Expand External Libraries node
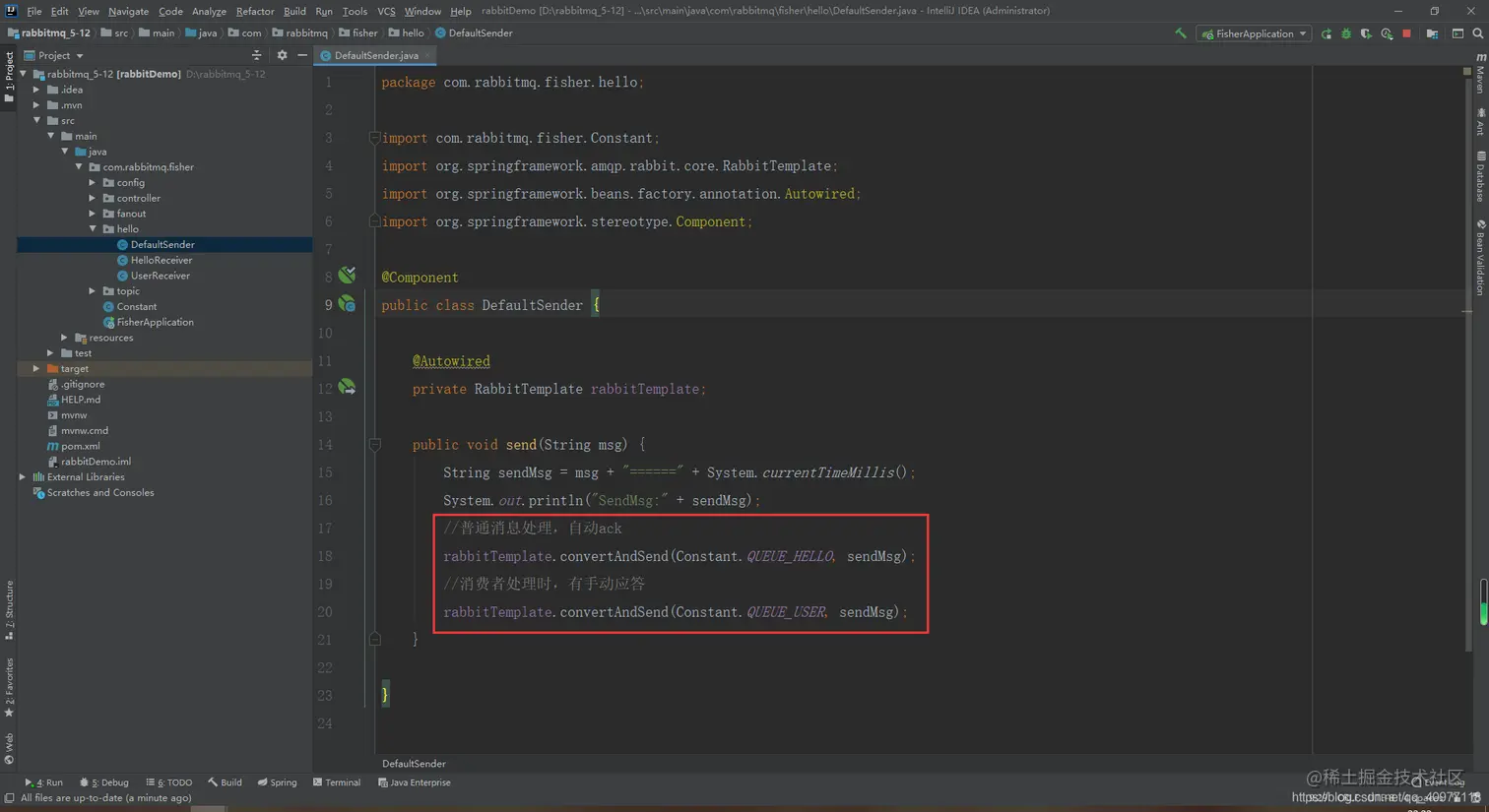This screenshot has width=1489, height=812. click(x=24, y=476)
